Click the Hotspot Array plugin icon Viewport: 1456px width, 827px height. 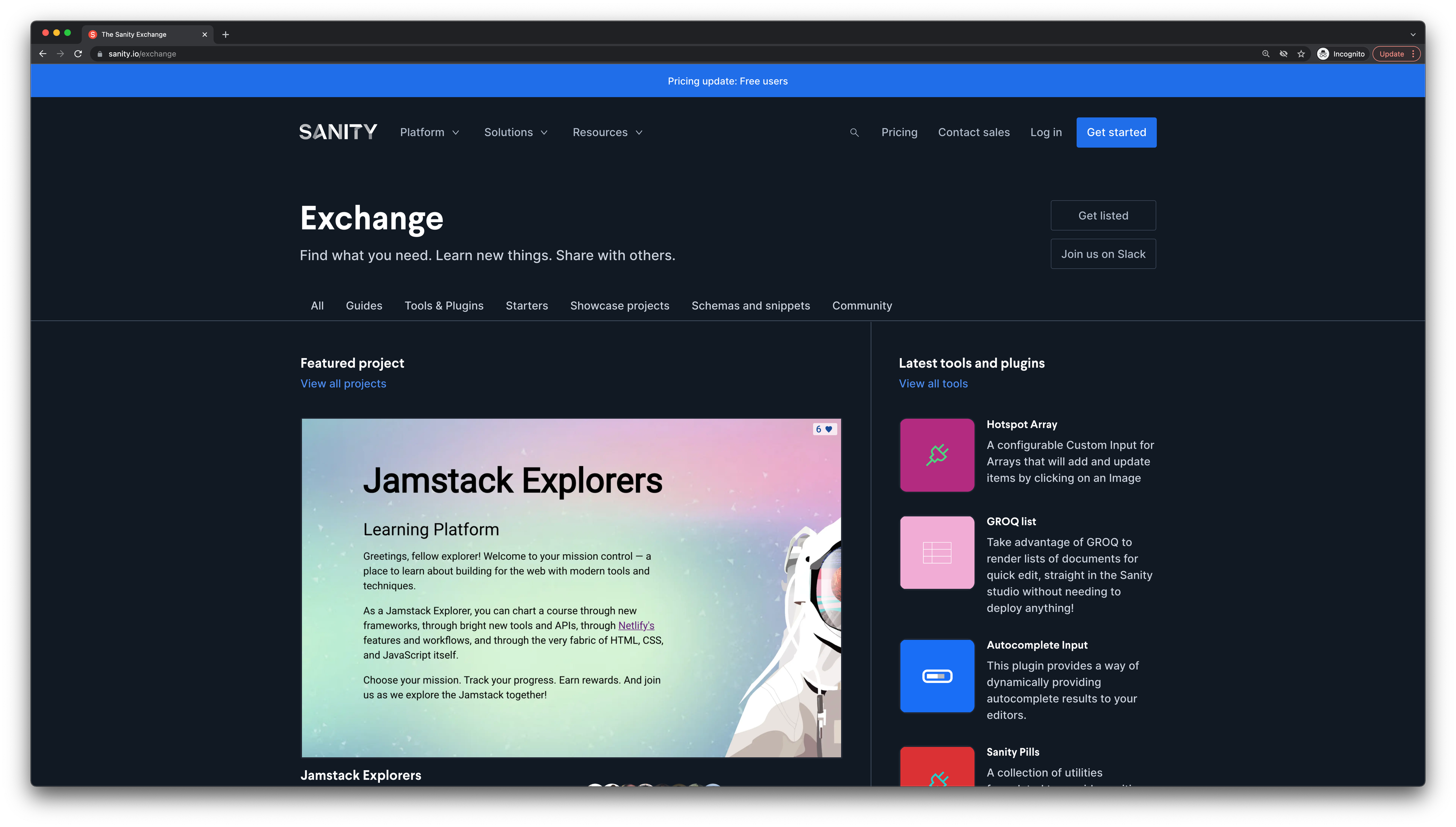click(x=937, y=455)
